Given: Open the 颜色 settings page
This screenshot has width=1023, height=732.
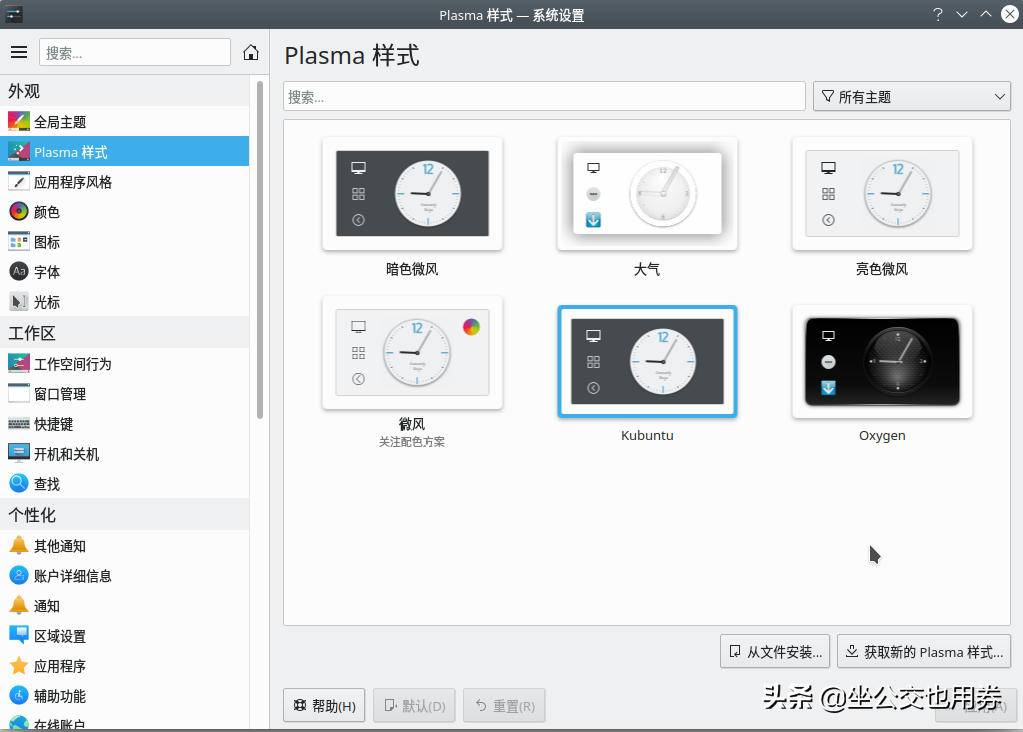Looking at the screenshot, I should pos(125,211).
